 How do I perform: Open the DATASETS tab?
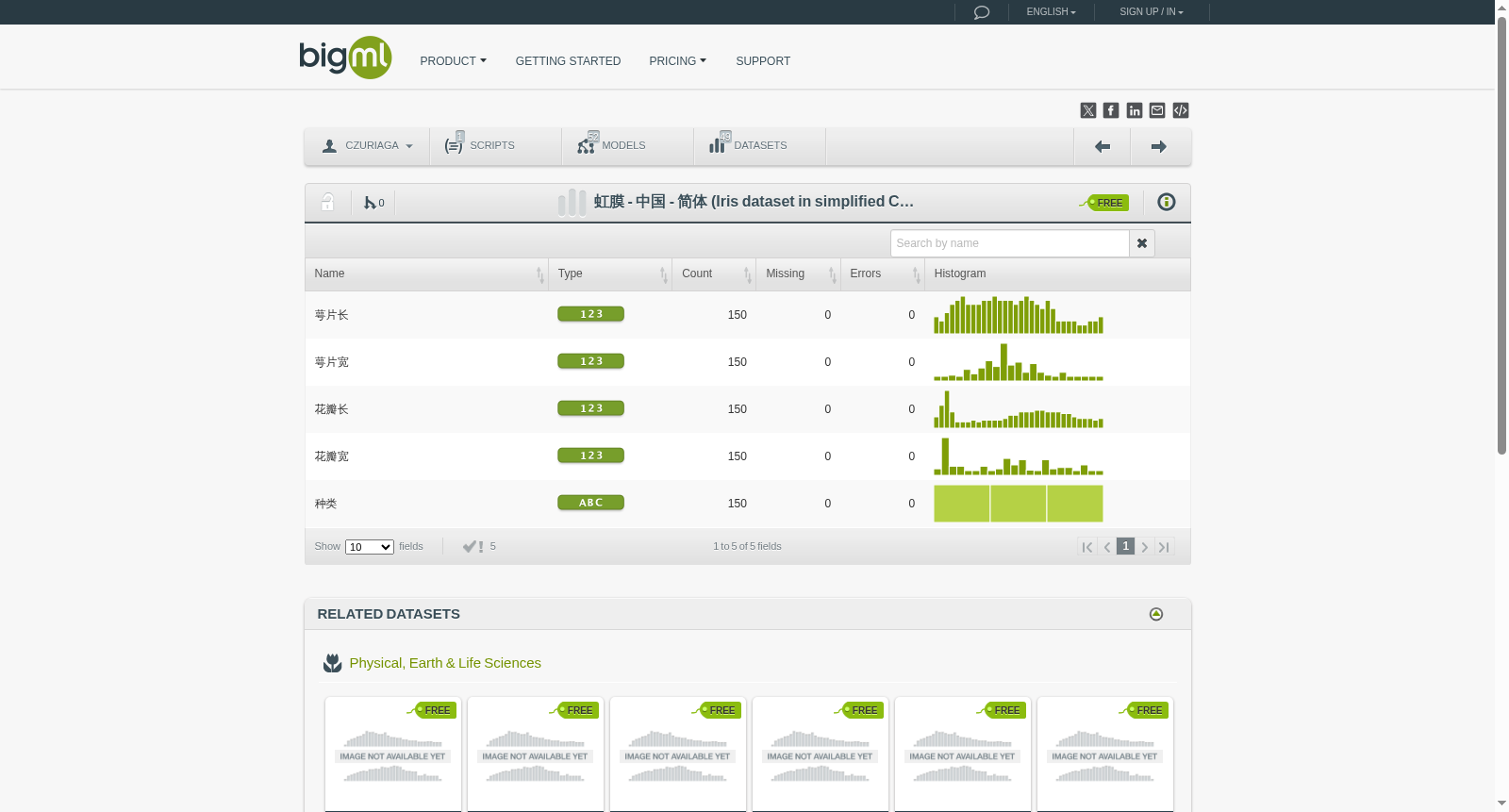pyautogui.click(x=759, y=146)
